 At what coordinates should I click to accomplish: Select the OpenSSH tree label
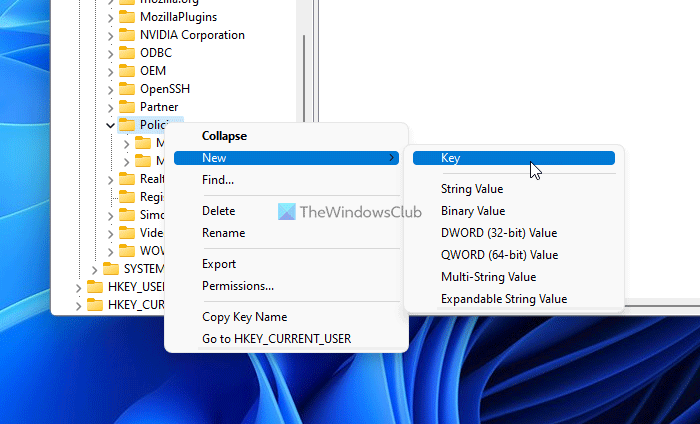tap(165, 89)
